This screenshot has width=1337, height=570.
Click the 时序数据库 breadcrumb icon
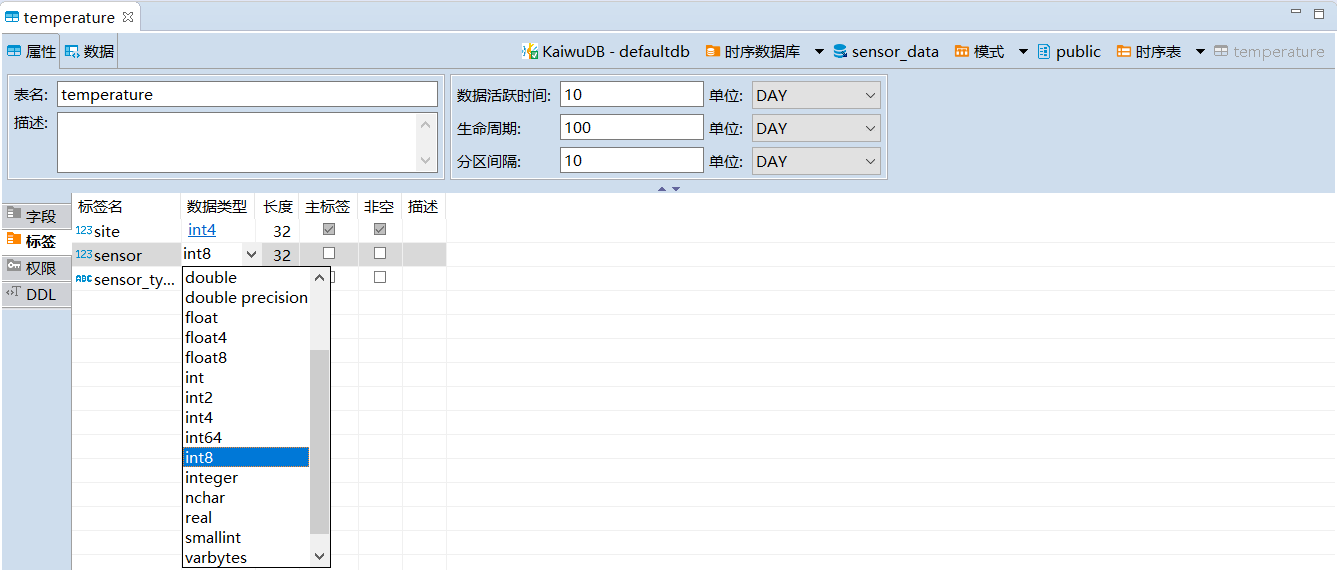713,52
